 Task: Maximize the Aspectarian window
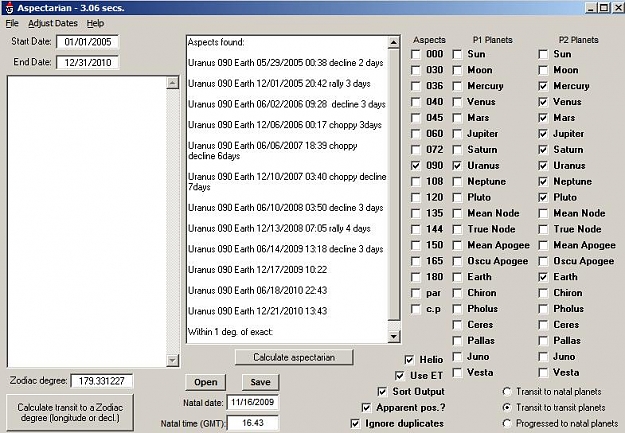604,8
